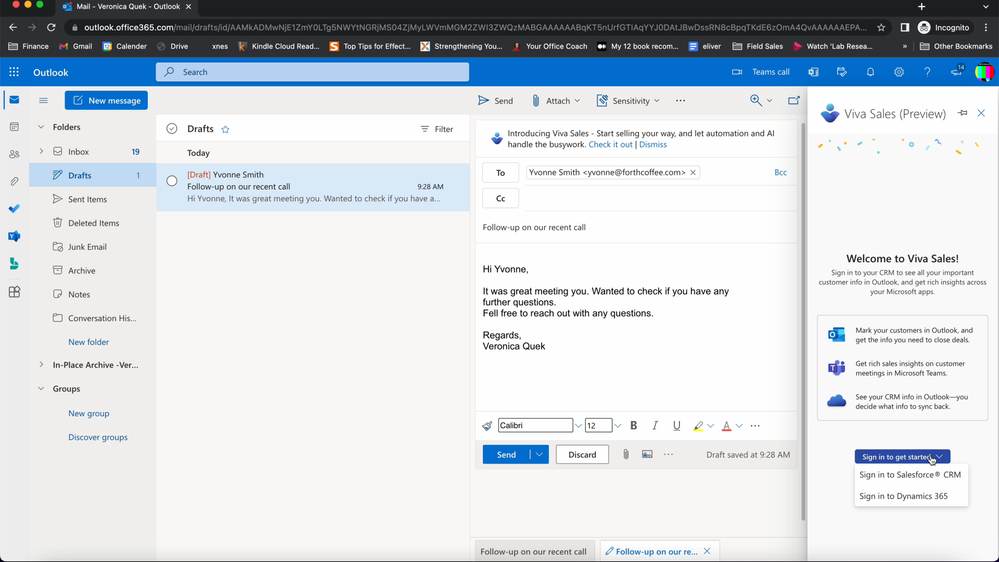This screenshot has height=562, width=999.
Task: Click the format painter icon
Action: pos(487,426)
